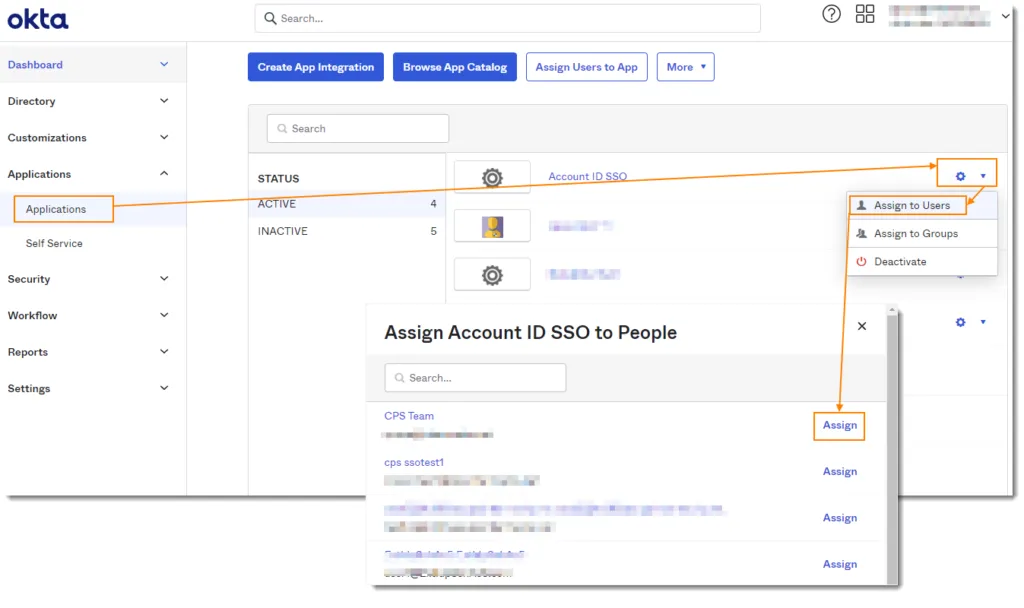Open the dropdown arrow beside the lower gear icon
This screenshot has width=1024, height=608.
982,322
